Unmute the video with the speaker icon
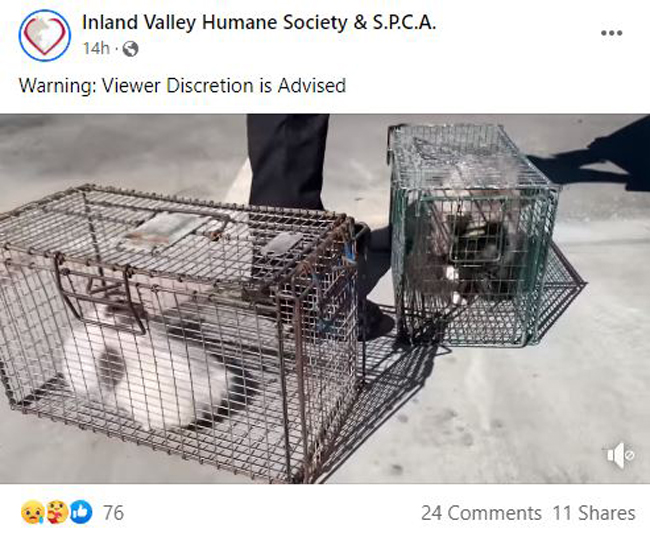 tap(620, 455)
